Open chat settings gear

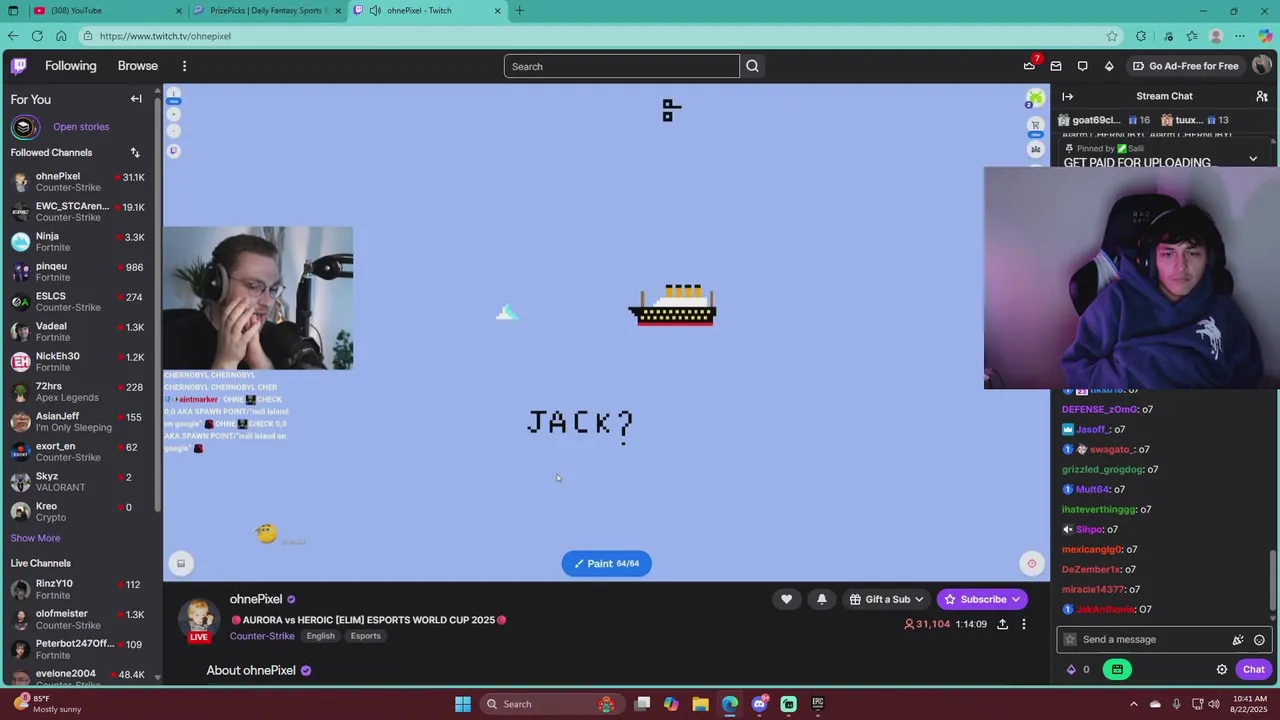point(1222,670)
